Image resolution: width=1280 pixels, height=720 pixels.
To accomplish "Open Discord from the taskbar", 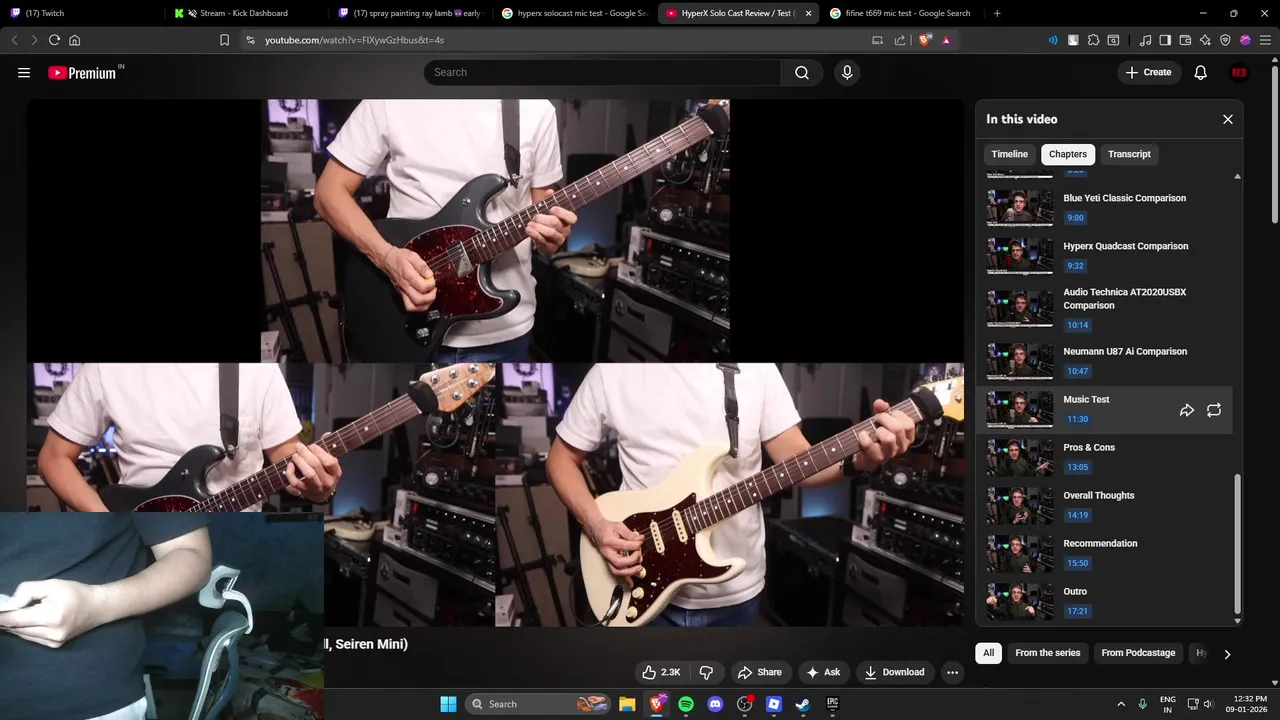I will click(x=715, y=704).
